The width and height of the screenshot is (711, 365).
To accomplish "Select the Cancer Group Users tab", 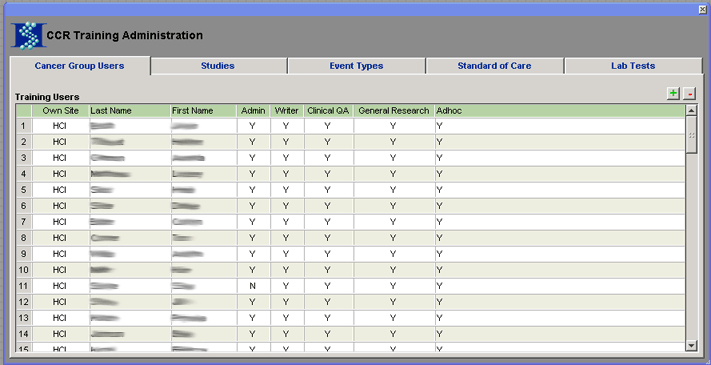I will (79, 66).
